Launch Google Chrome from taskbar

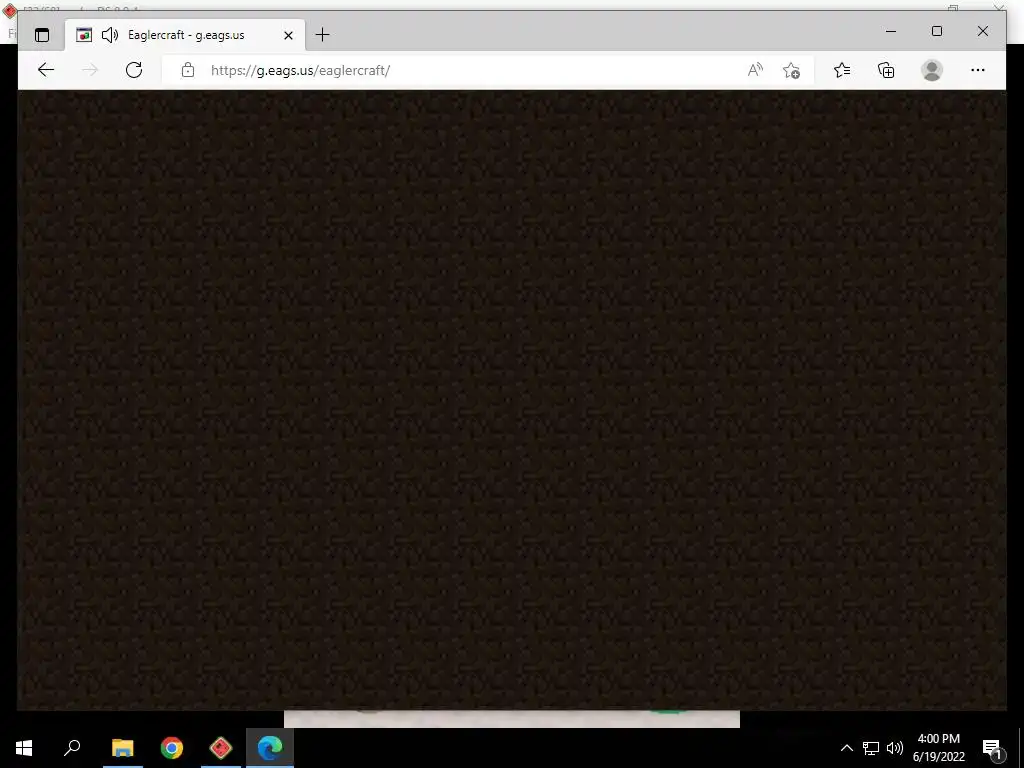coord(172,748)
